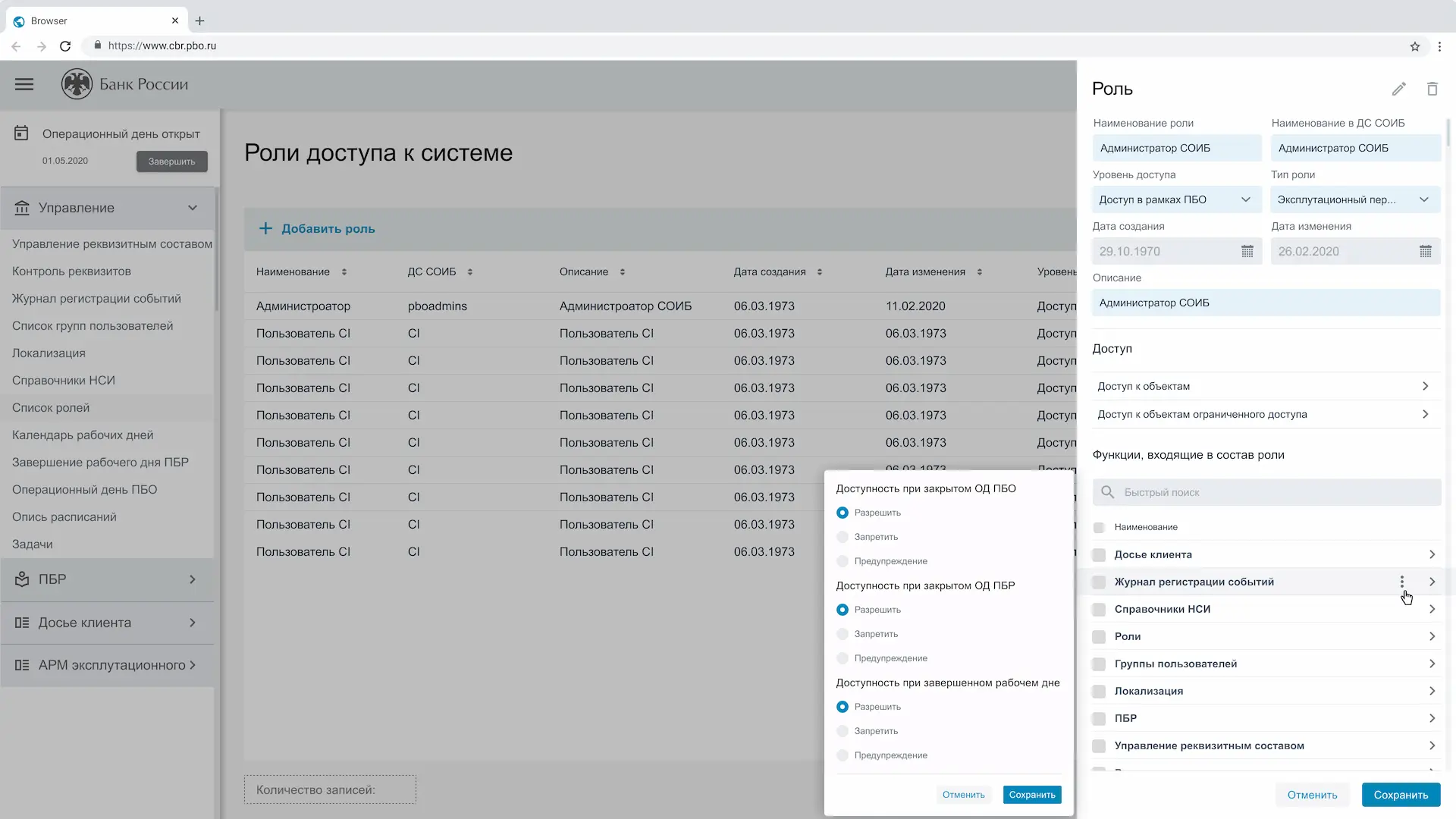The width and height of the screenshot is (1456, 819).
Task: Click the calendar icon in Дата создания field
Action: (1247, 251)
